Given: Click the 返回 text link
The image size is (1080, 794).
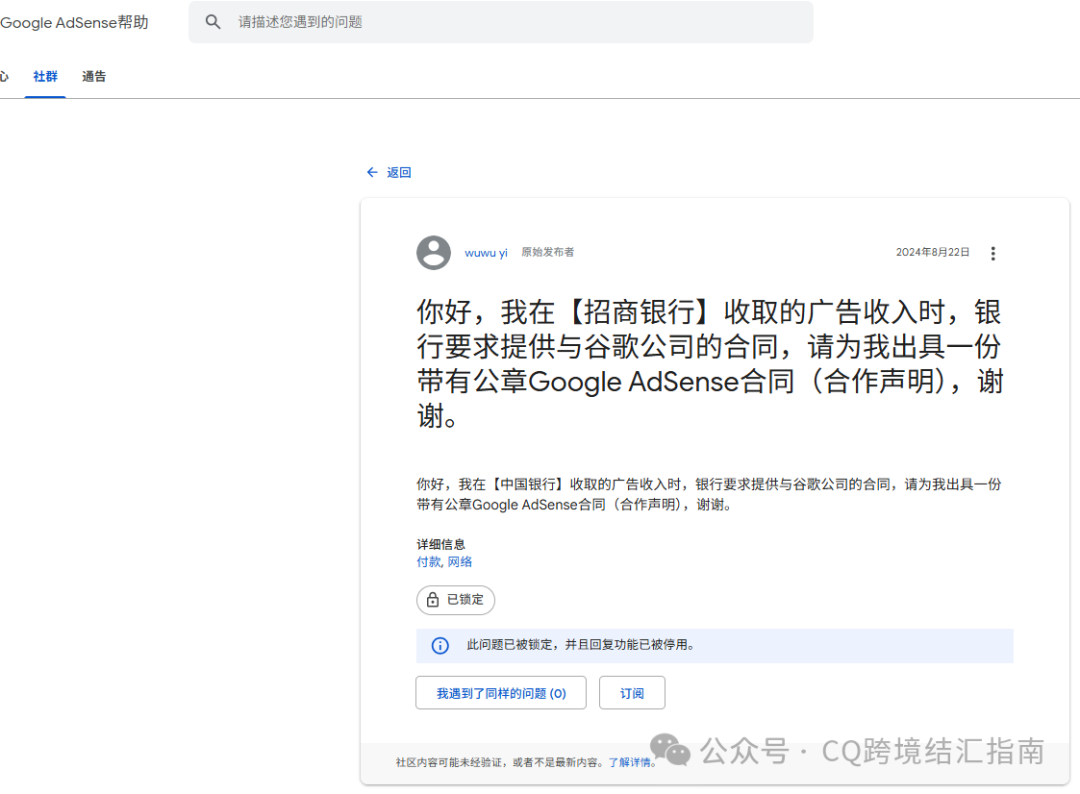Looking at the screenshot, I should [x=397, y=172].
